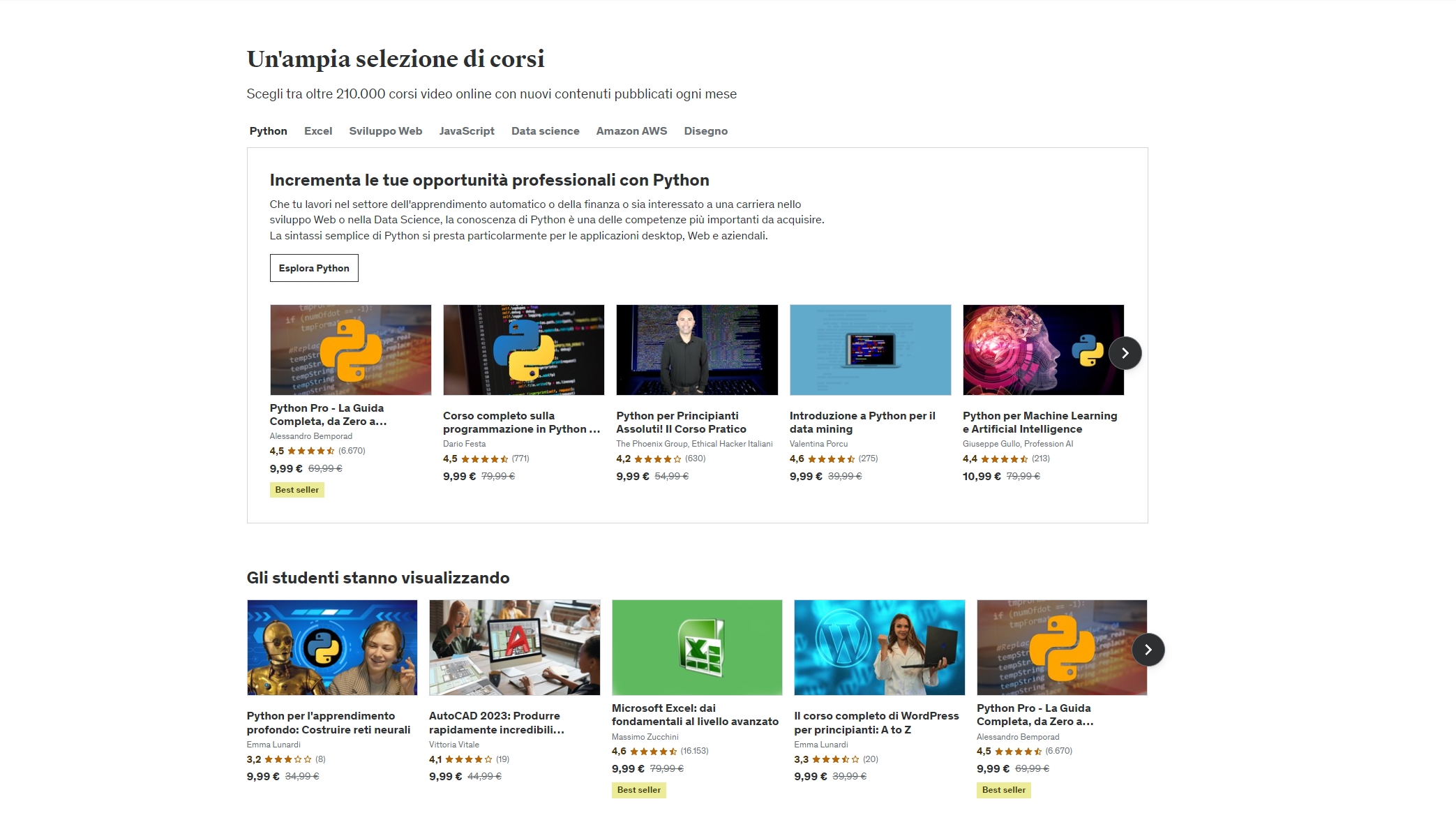Select the Python tab
This screenshot has width=1456, height=820.
pyautogui.click(x=268, y=131)
